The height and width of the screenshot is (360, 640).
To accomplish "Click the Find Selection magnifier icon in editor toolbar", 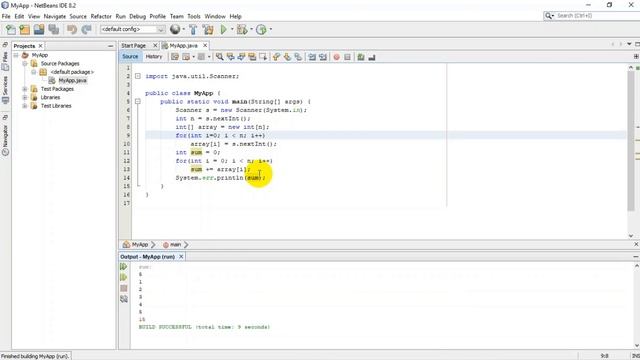I will tap(220, 57).
